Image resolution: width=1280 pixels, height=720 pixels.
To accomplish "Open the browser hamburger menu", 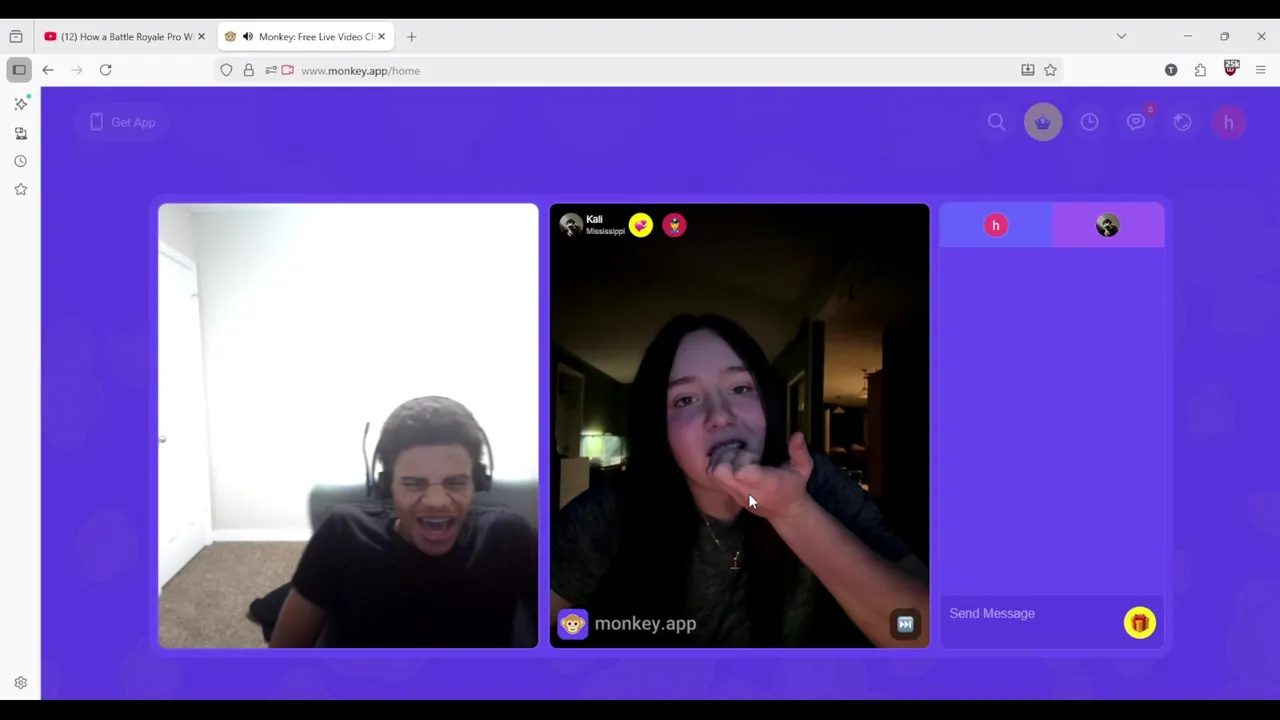I will (1260, 70).
